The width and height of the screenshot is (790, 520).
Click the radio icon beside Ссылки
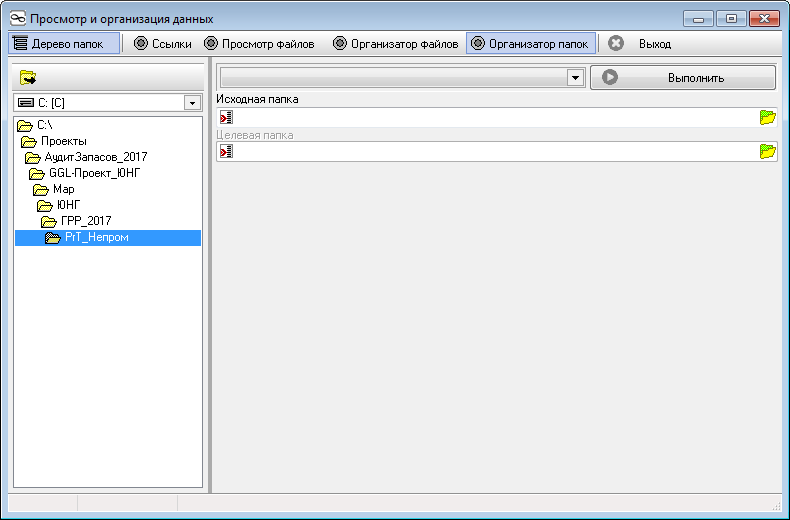pos(141,43)
